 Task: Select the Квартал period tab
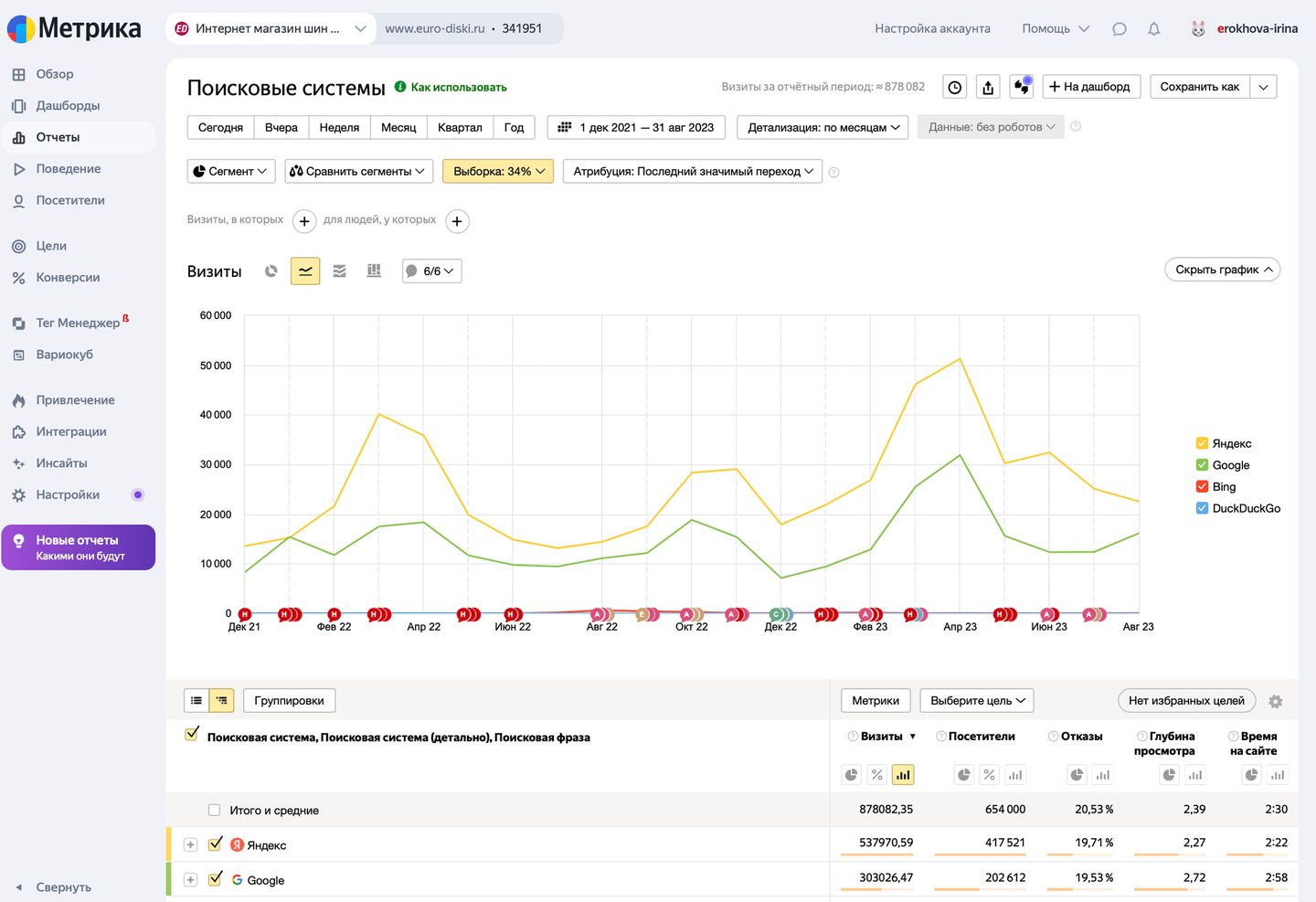pos(460,127)
